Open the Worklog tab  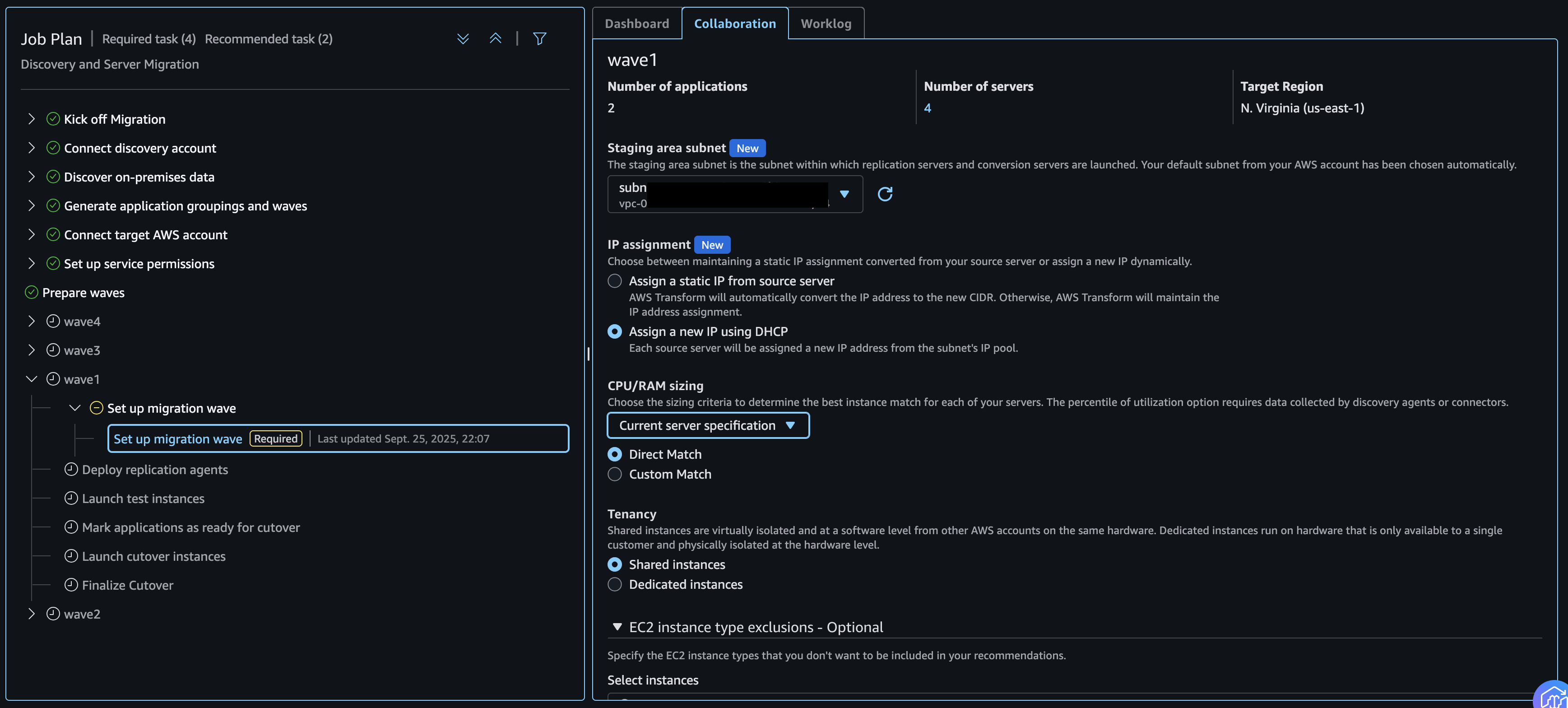pyautogui.click(x=826, y=23)
